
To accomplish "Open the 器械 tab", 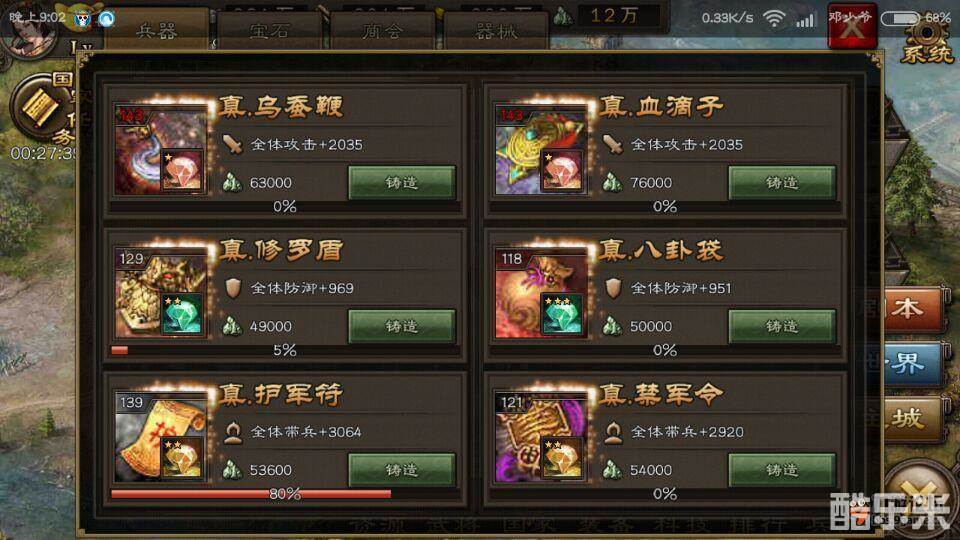I will [495, 29].
